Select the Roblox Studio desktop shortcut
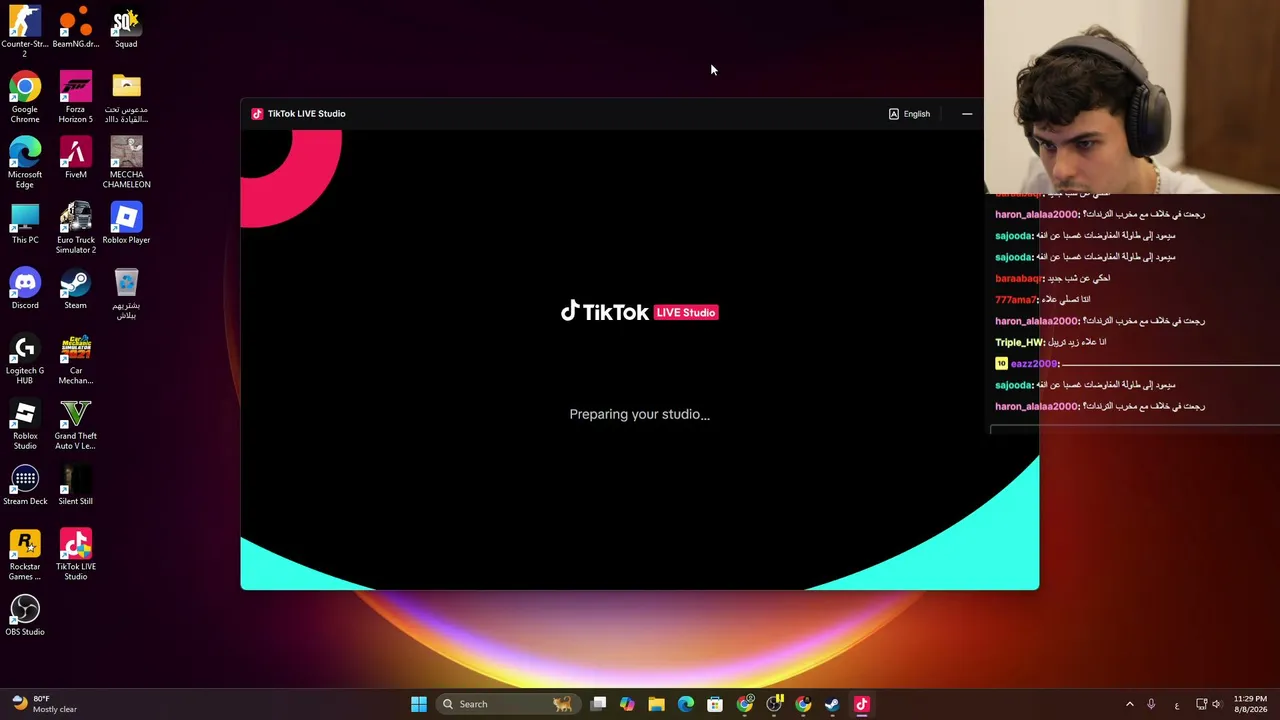The width and height of the screenshot is (1280, 720). tap(25, 424)
